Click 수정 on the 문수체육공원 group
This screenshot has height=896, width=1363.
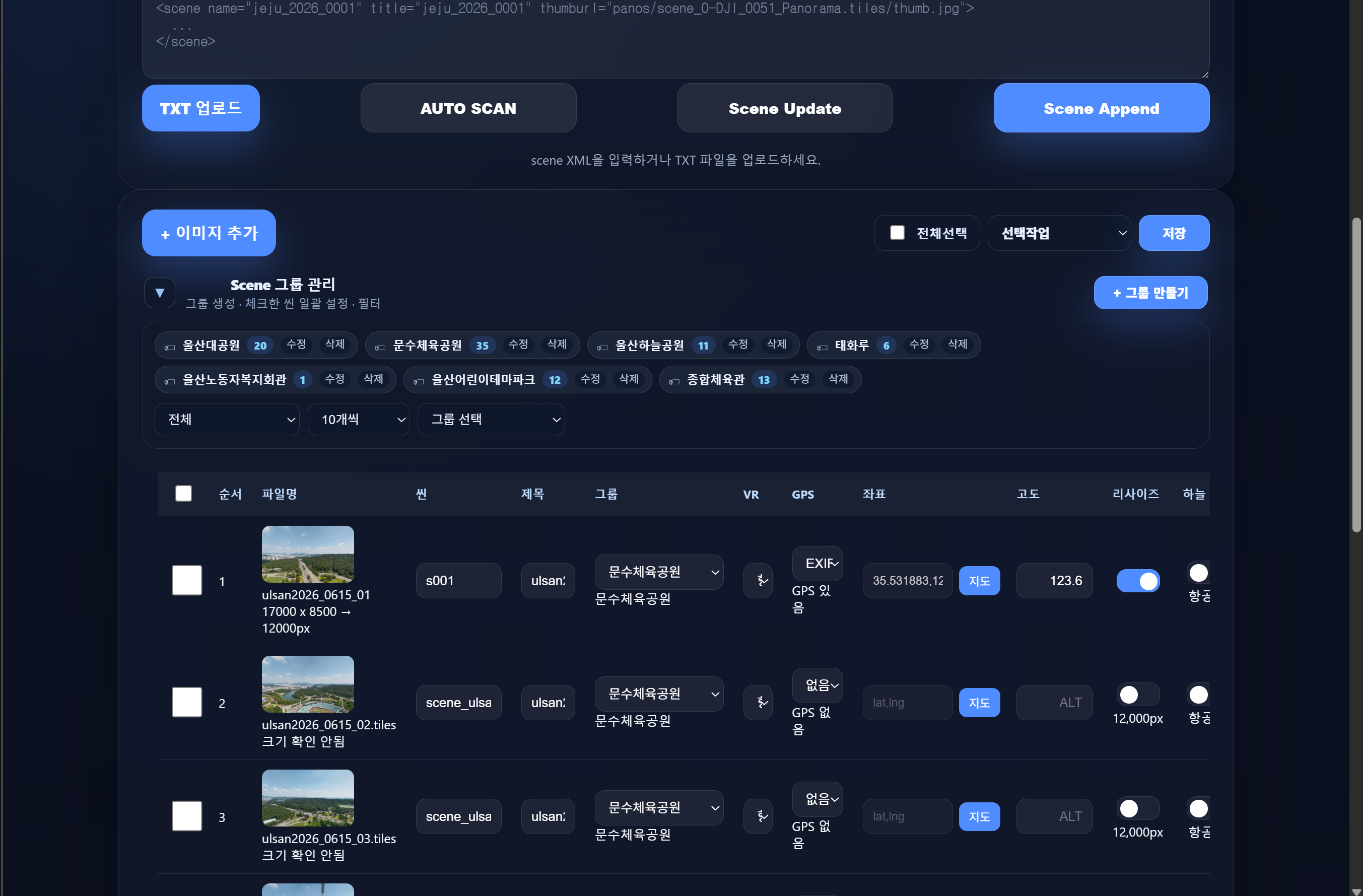click(x=518, y=344)
